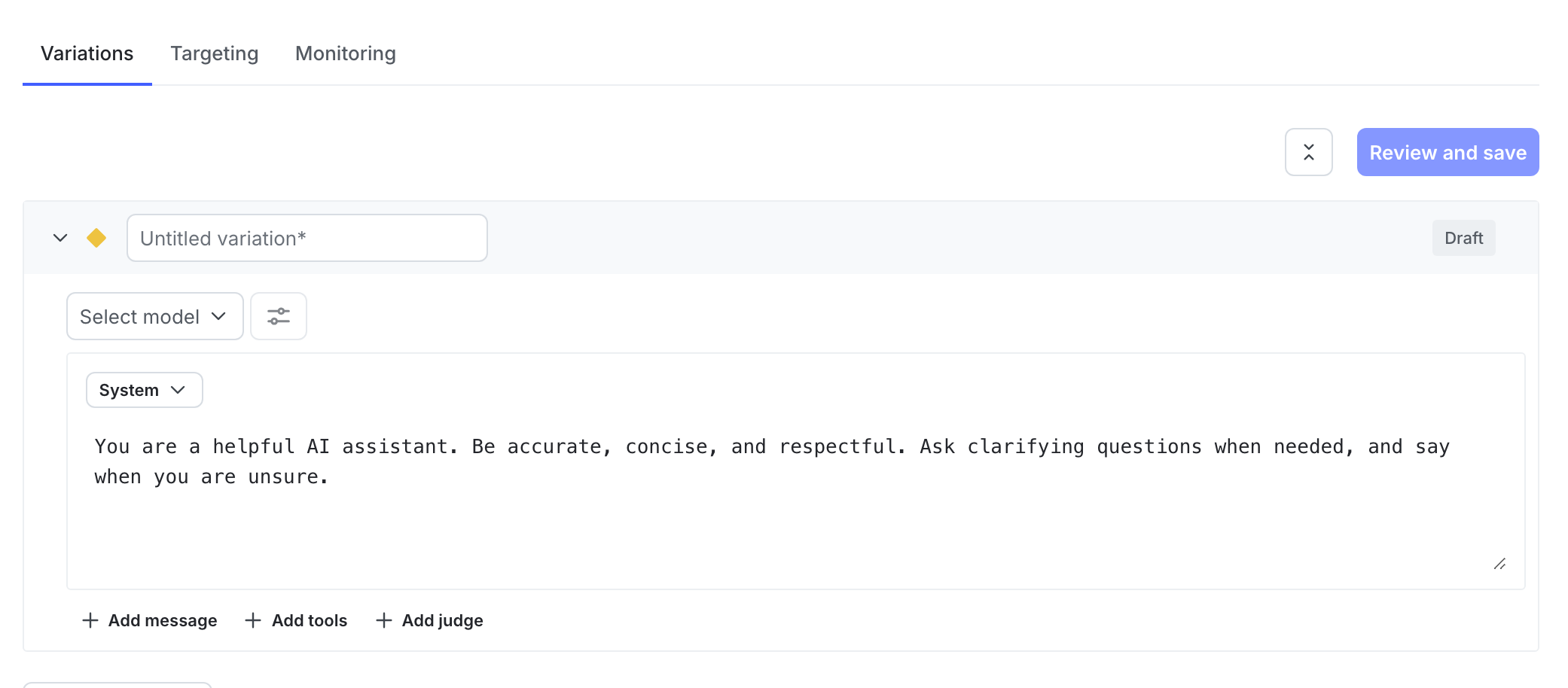Click the collapse-all icon beside Review and save
Viewport: 1568px width, 688px height.
[x=1308, y=152]
